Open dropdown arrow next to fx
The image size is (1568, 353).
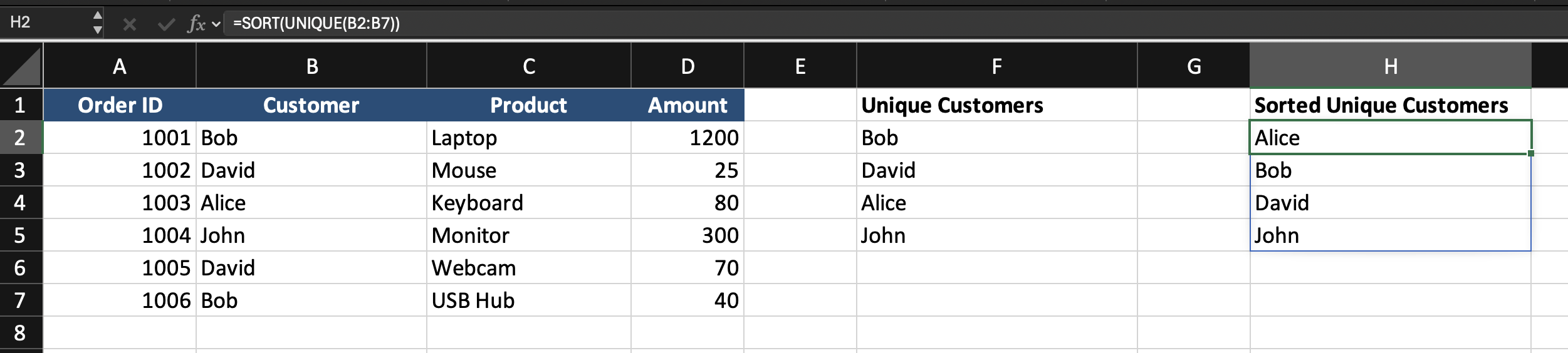point(216,24)
